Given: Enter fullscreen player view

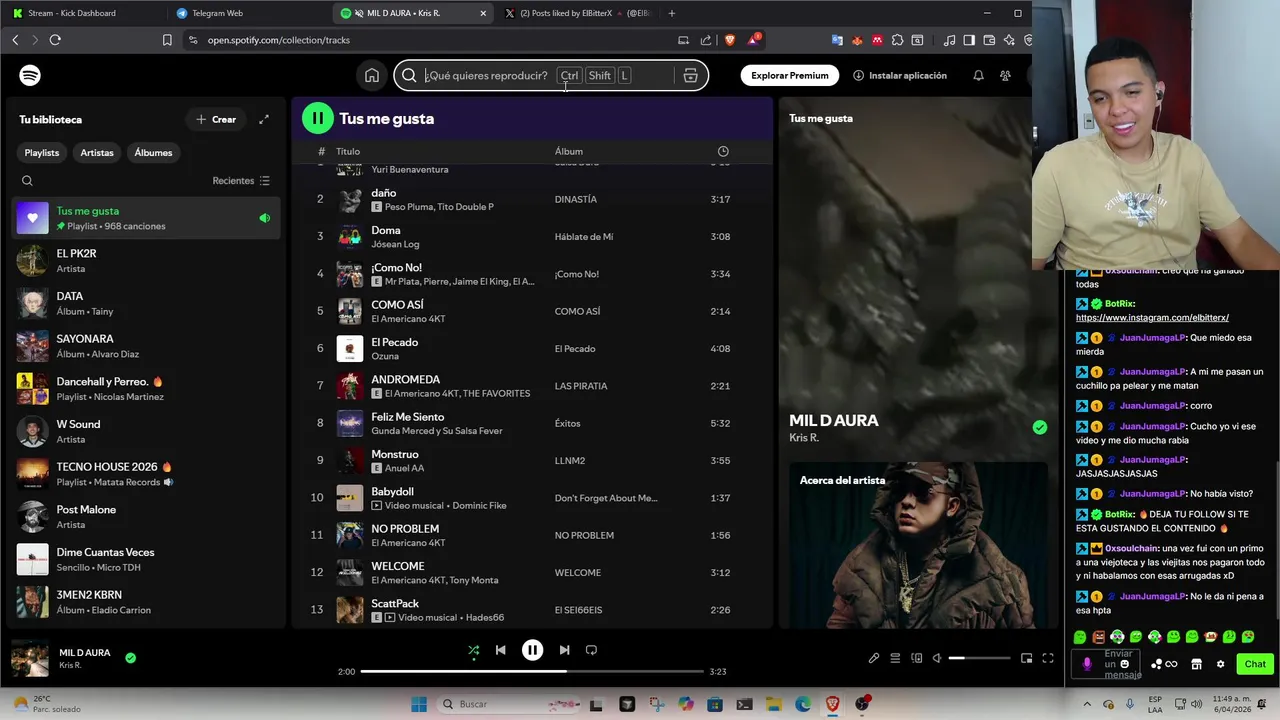Looking at the screenshot, I should tap(1048, 658).
